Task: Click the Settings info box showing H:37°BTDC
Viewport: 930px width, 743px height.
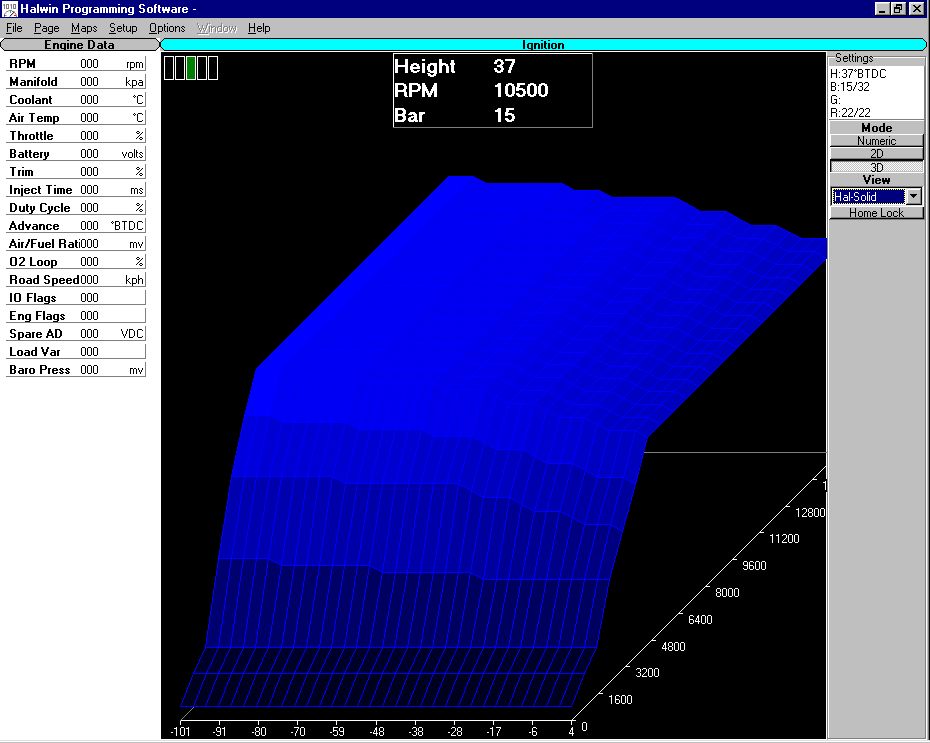Action: pos(876,92)
